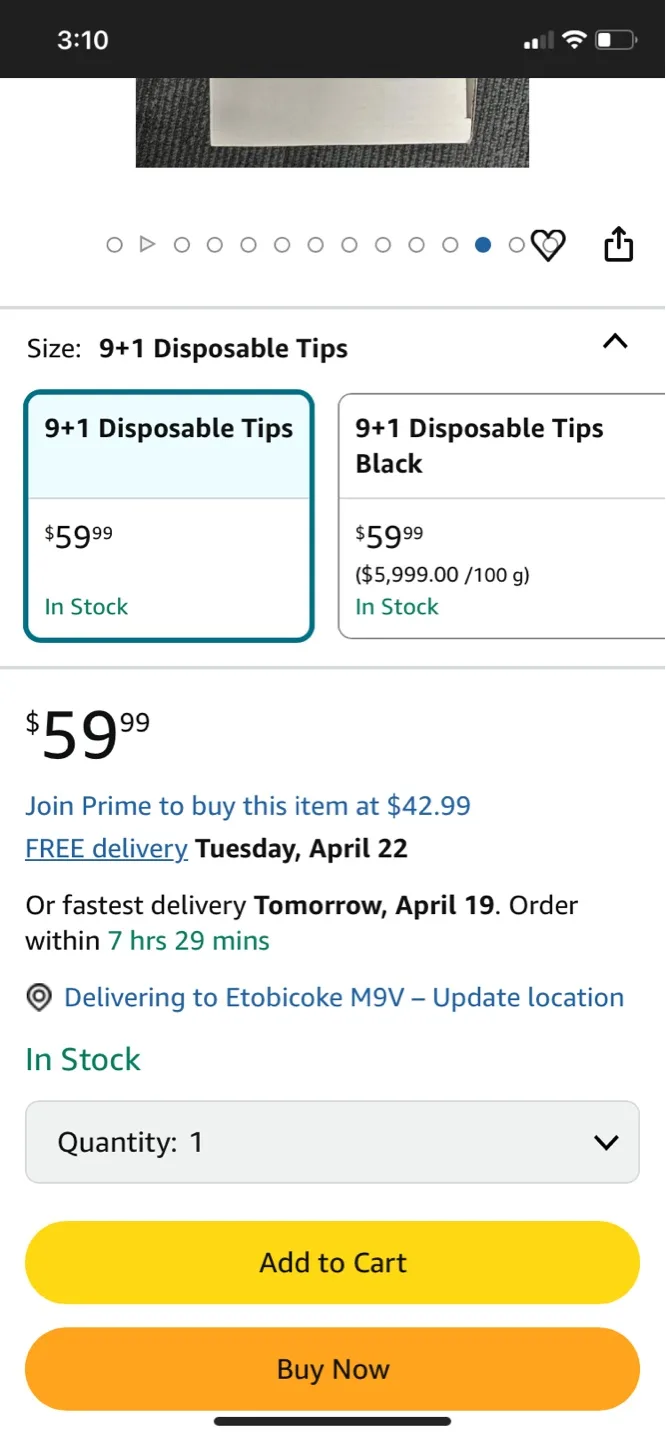Tap the active blue carousel dot
The width and height of the screenshot is (666, 1440).
tap(483, 245)
